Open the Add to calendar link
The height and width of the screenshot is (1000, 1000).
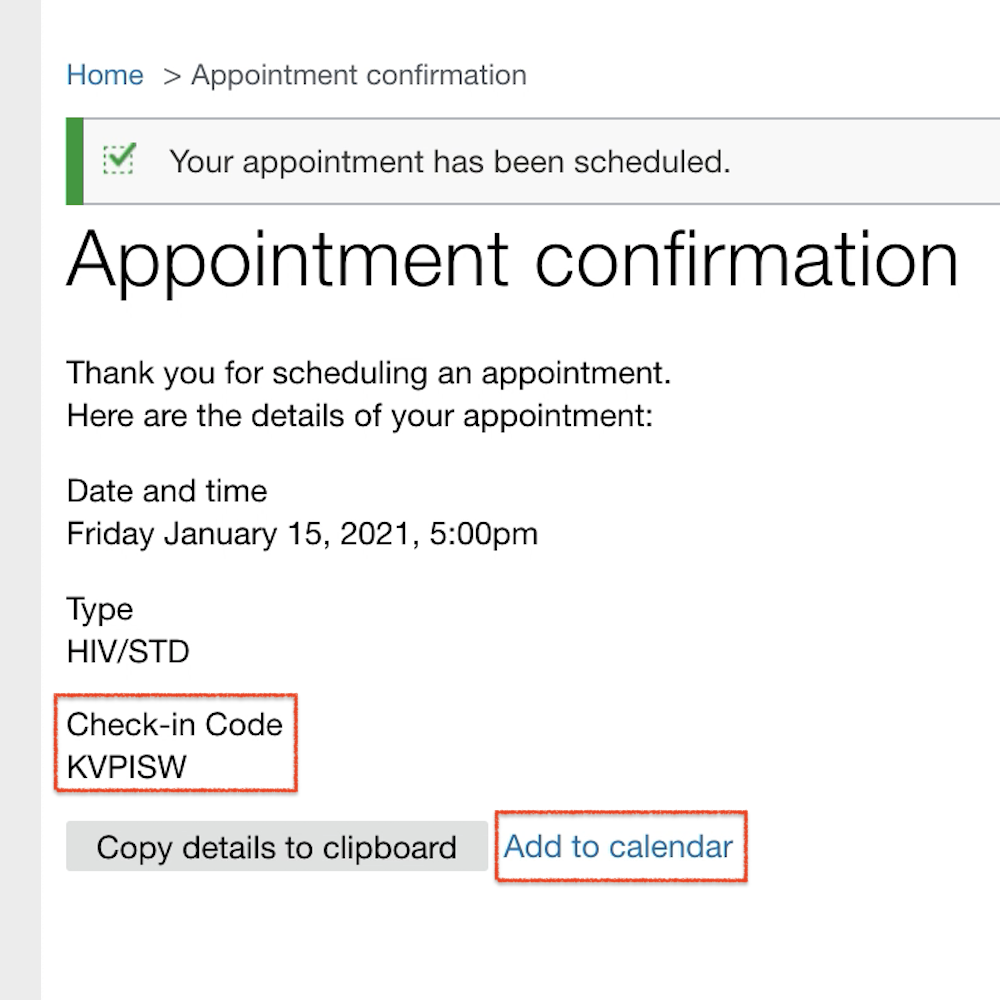pos(618,847)
